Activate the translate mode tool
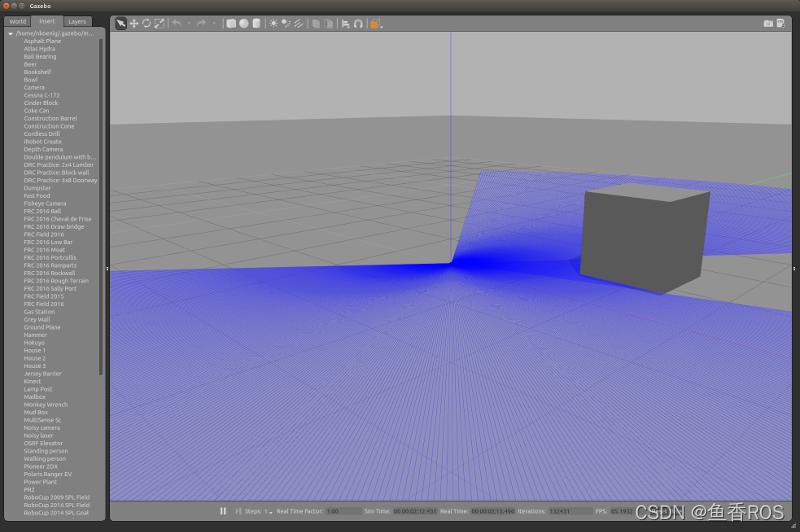The width and height of the screenshot is (800, 532). 134,23
